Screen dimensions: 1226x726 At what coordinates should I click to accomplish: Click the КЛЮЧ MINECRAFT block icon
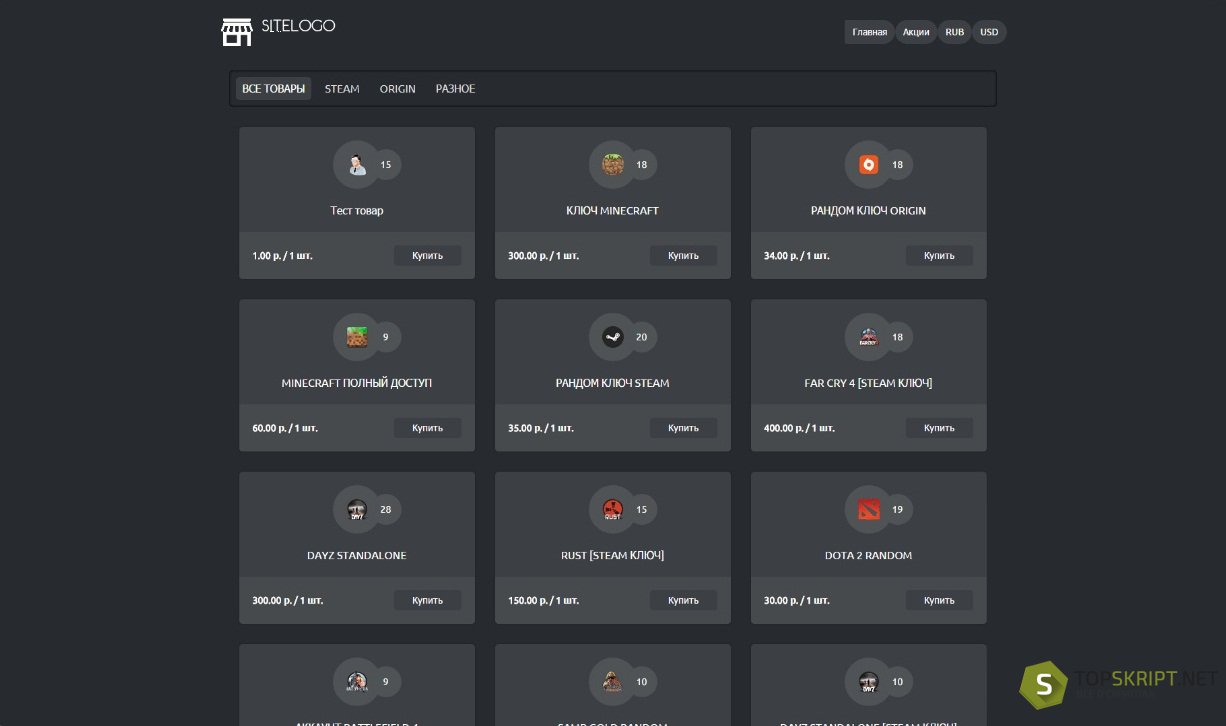coord(613,165)
